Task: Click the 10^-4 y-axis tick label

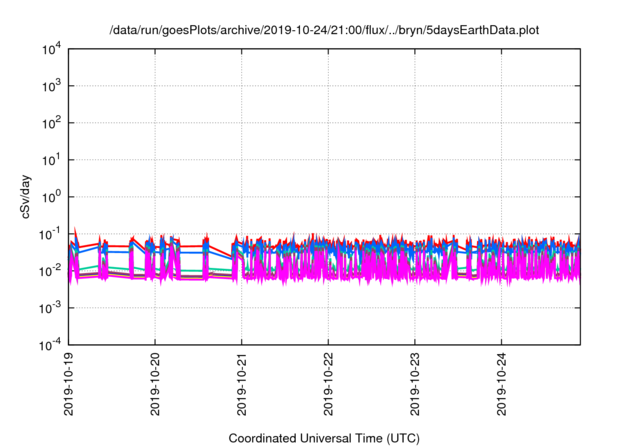Action: (50, 346)
